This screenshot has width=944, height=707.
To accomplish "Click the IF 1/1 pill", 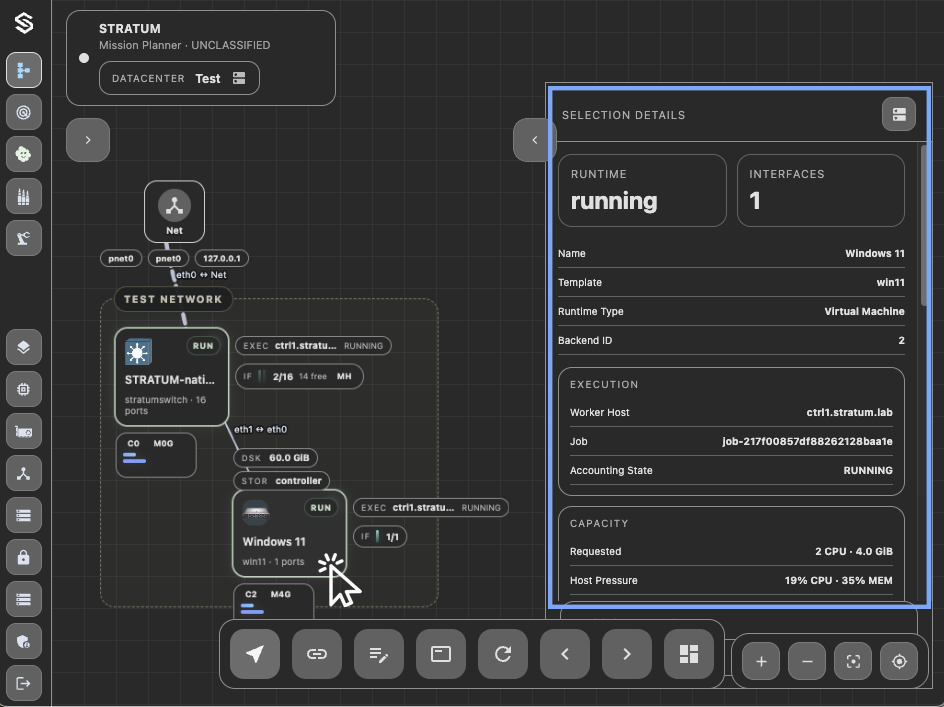I will 380,537.
